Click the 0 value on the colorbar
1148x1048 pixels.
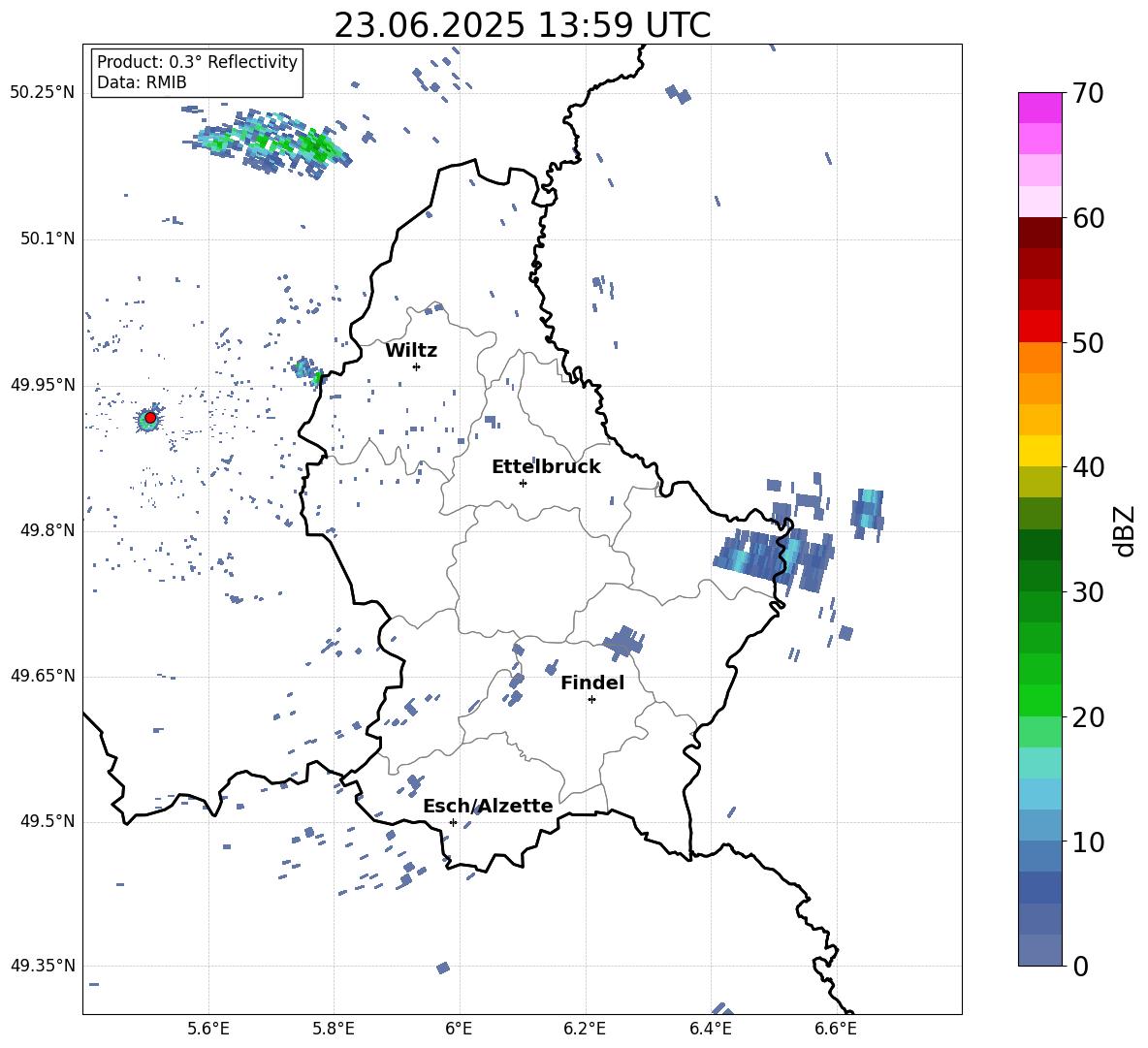1080,967
